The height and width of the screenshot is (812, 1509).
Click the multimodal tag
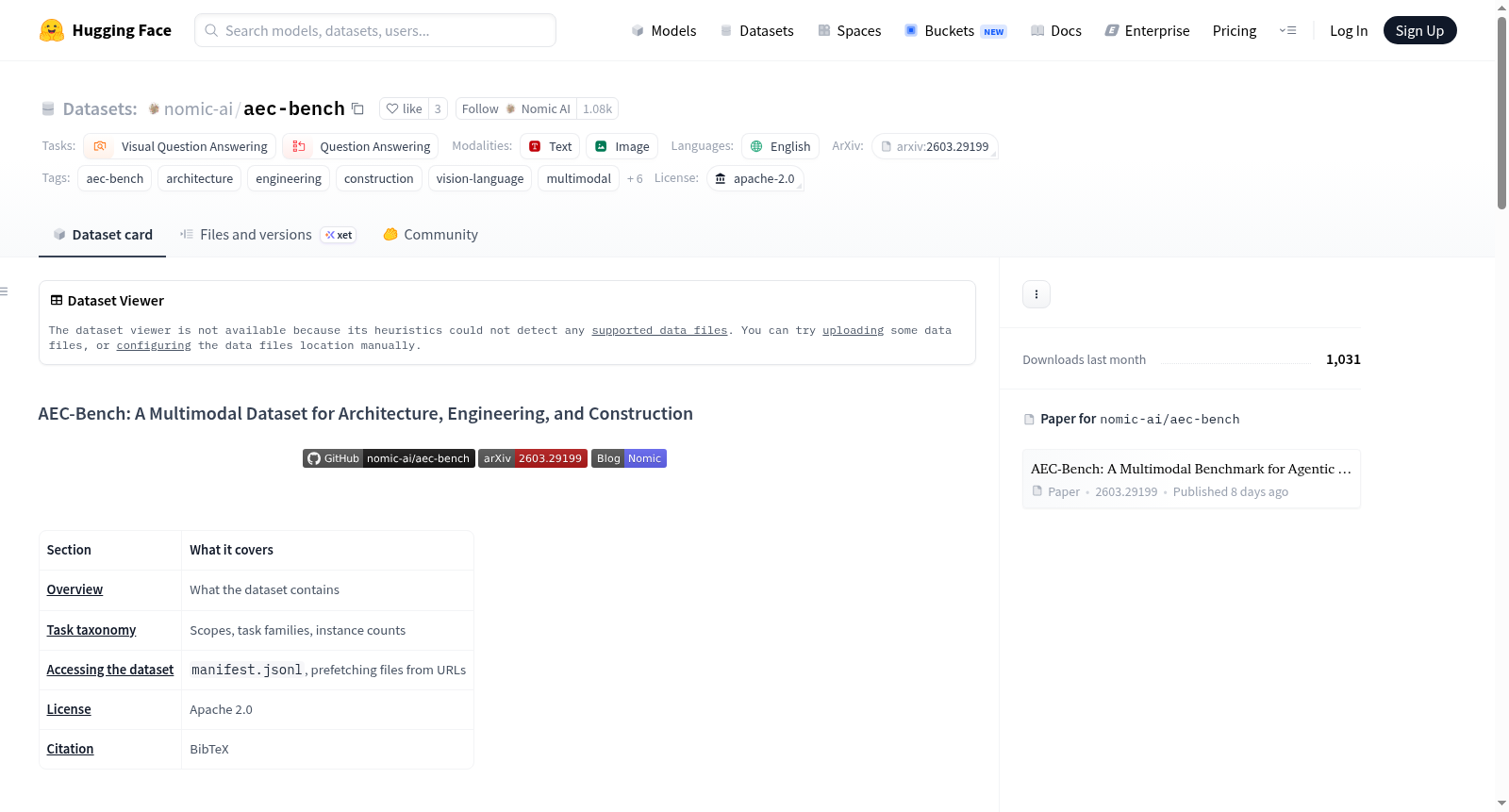coord(579,178)
